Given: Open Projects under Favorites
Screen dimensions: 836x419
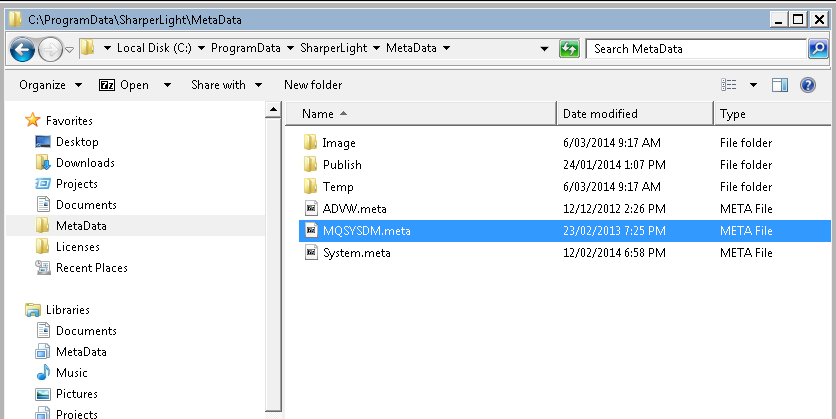Looking at the screenshot, I should click(x=77, y=184).
